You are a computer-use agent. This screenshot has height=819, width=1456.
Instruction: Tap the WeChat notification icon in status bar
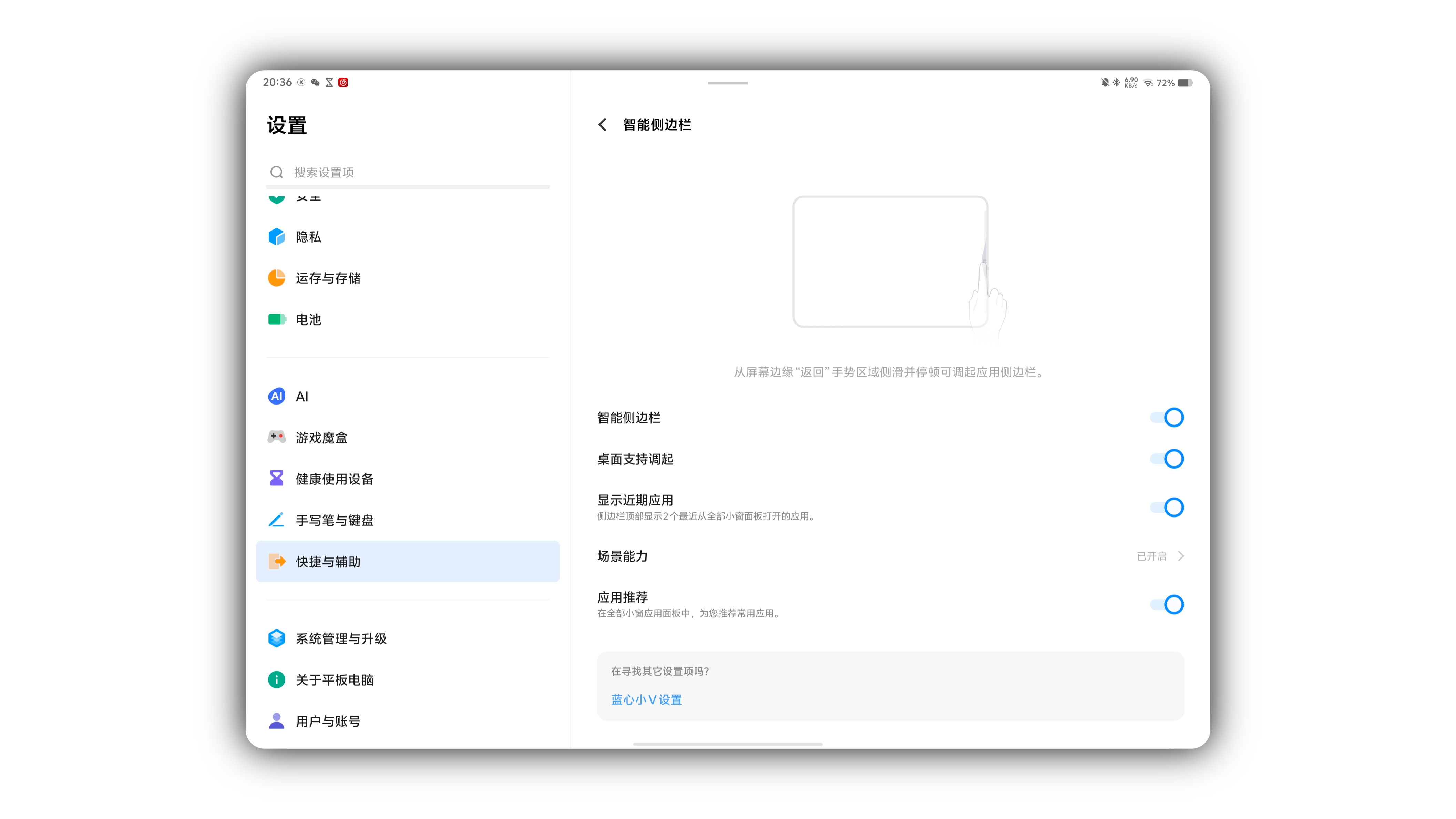click(315, 83)
